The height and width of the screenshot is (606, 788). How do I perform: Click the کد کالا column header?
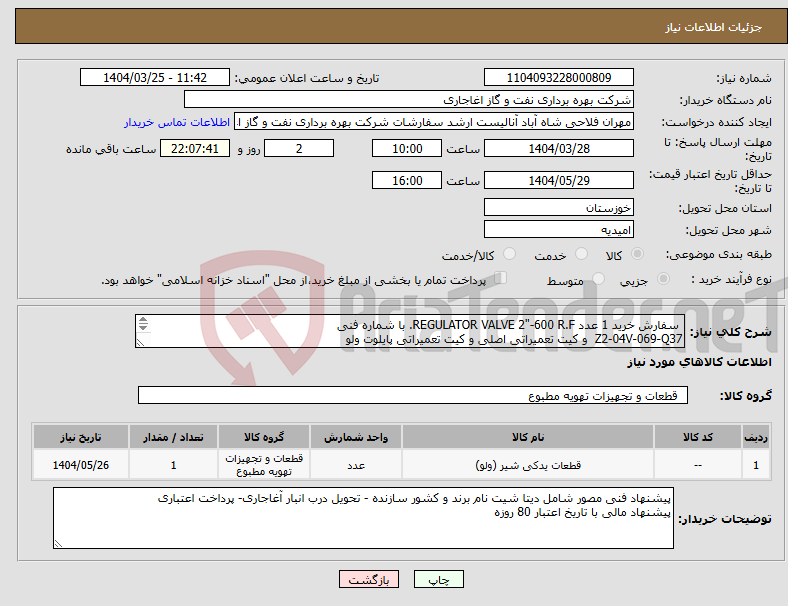[x=698, y=437]
